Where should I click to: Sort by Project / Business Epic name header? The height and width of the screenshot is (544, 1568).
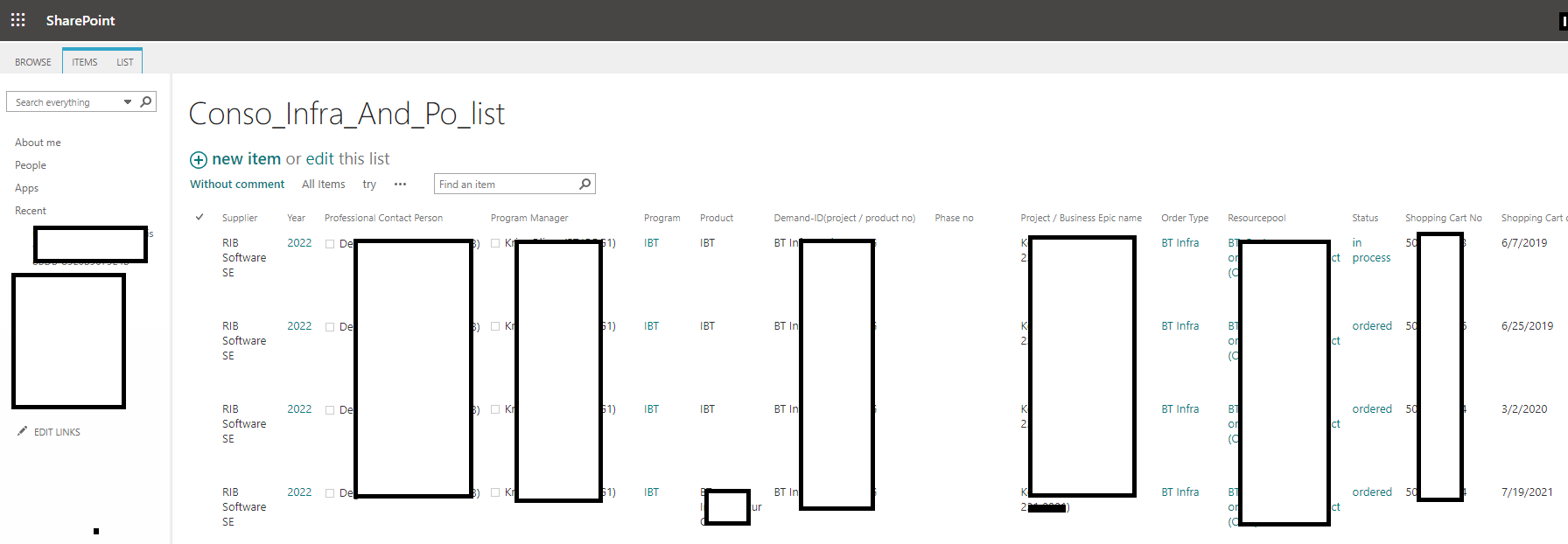(x=1081, y=218)
